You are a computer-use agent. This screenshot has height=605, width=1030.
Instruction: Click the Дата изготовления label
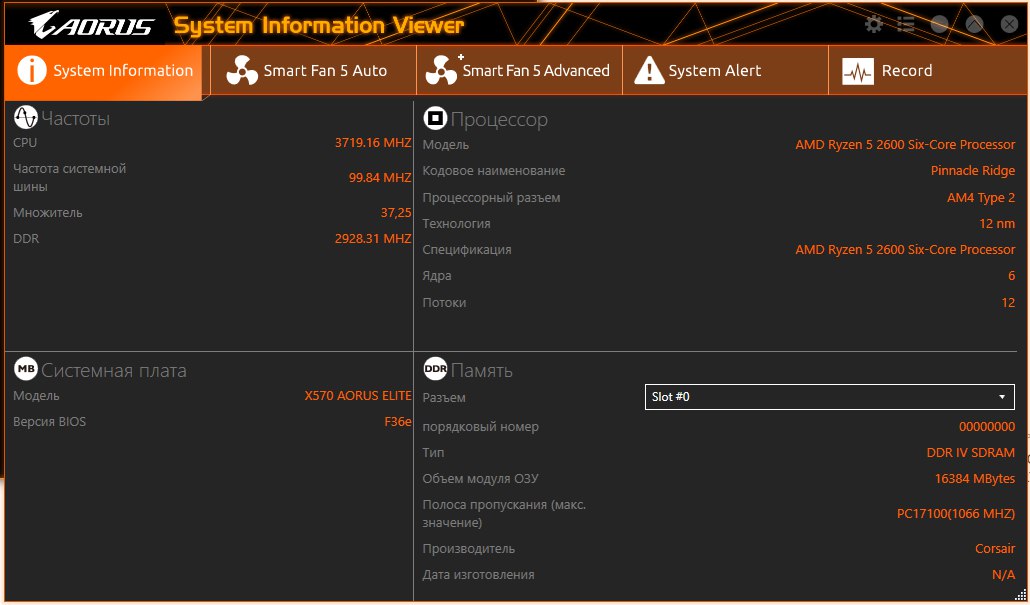point(478,575)
